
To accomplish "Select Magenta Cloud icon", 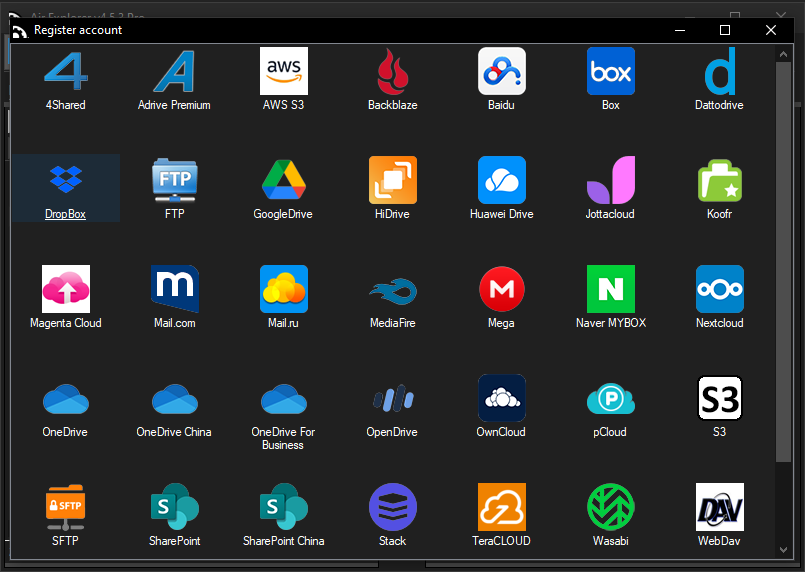I will coord(66,289).
